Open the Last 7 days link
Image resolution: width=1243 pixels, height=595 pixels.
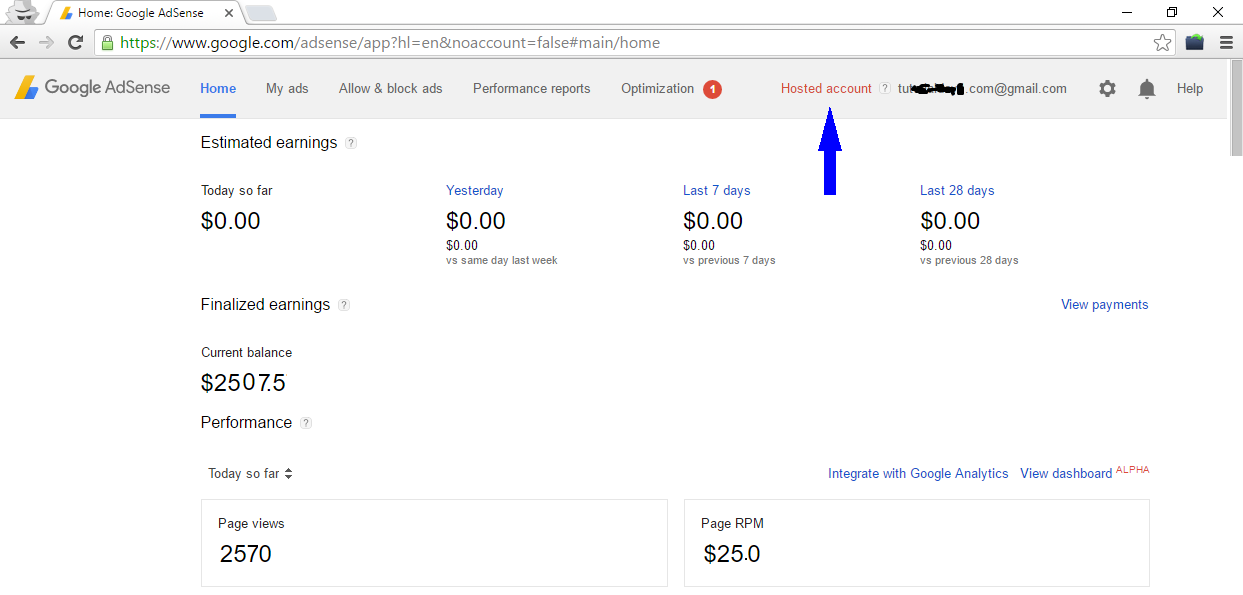click(716, 191)
